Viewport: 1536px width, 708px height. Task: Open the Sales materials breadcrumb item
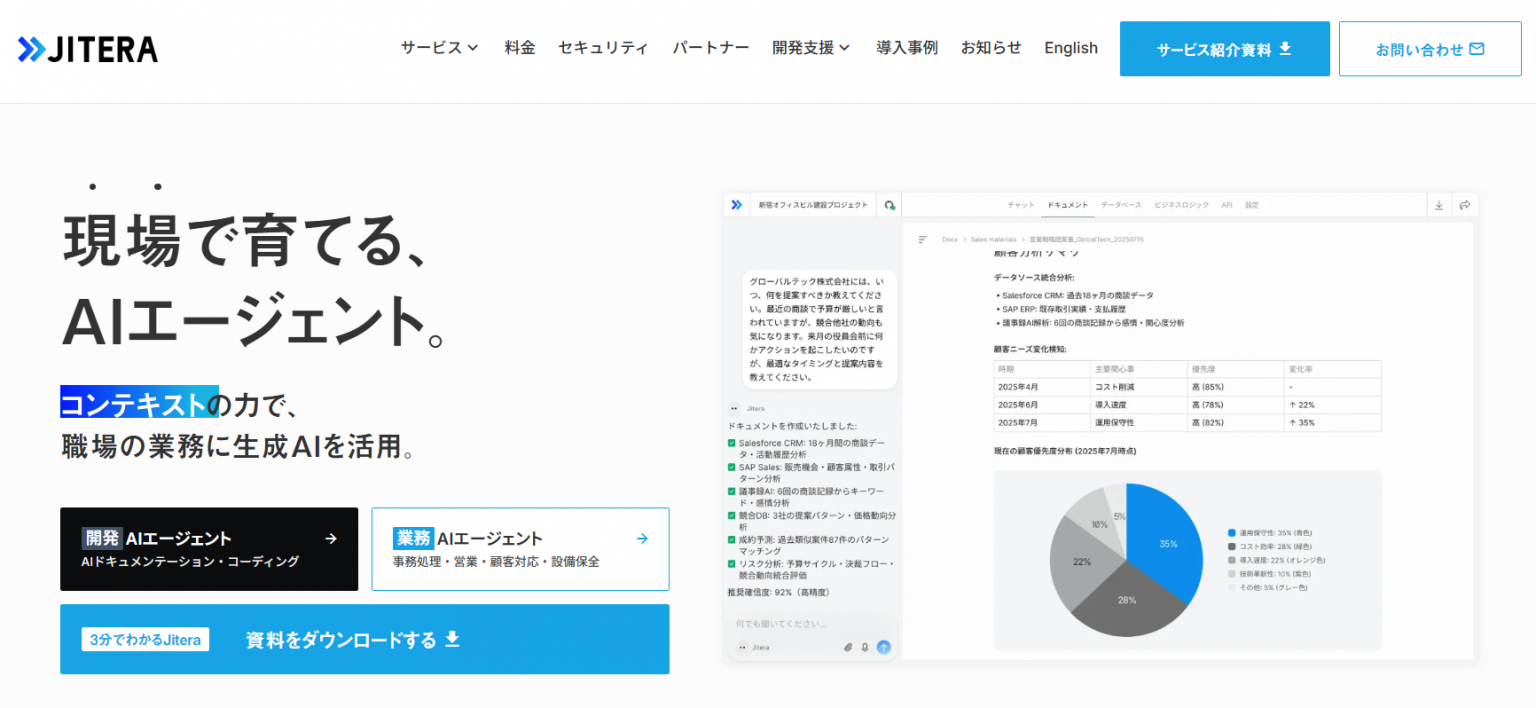tap(993, 240)
